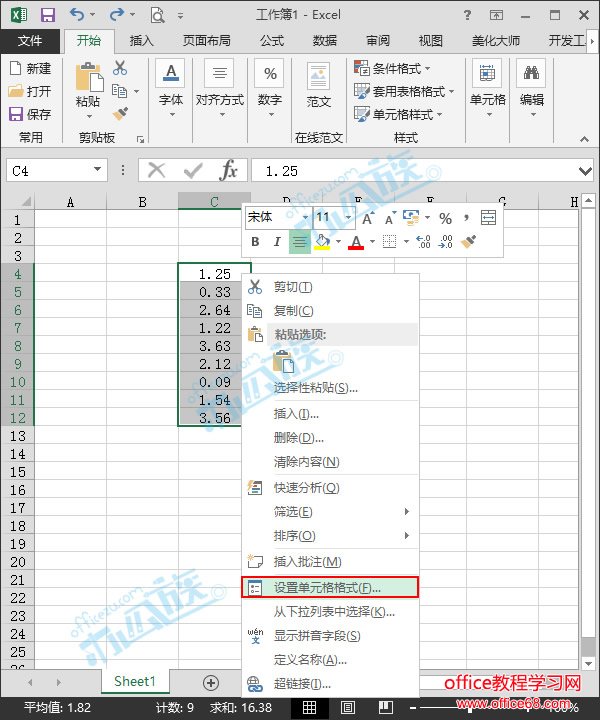Copy using the ribbon copy icon

pyautogui.click(x=120, y=91)
